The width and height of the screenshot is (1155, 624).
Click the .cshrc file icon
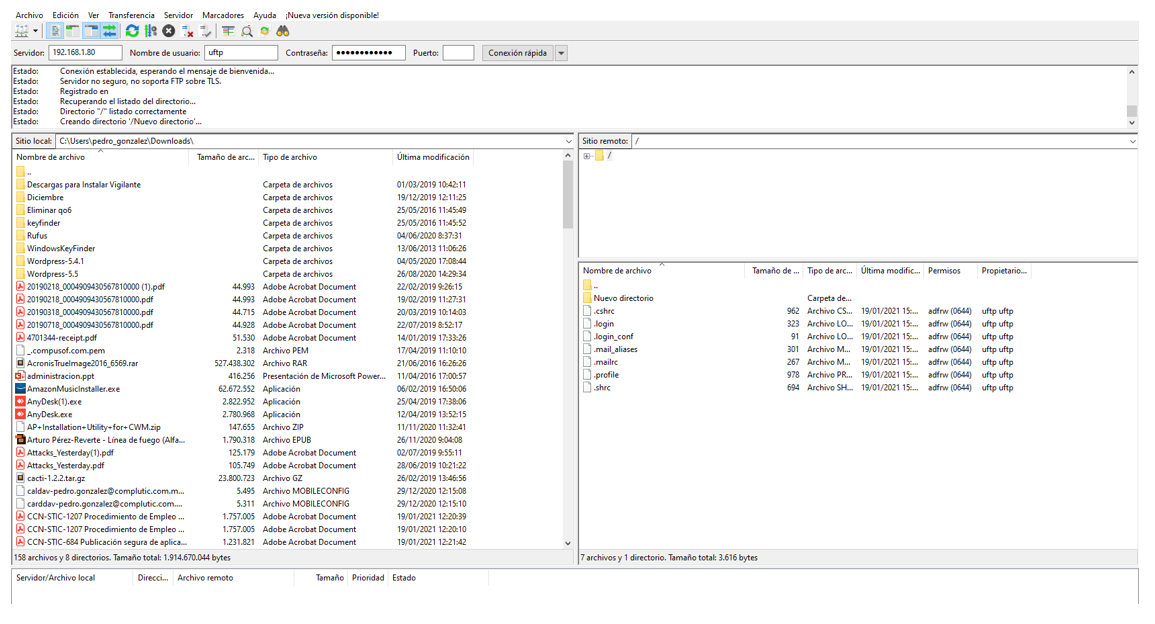pos(587,311)
